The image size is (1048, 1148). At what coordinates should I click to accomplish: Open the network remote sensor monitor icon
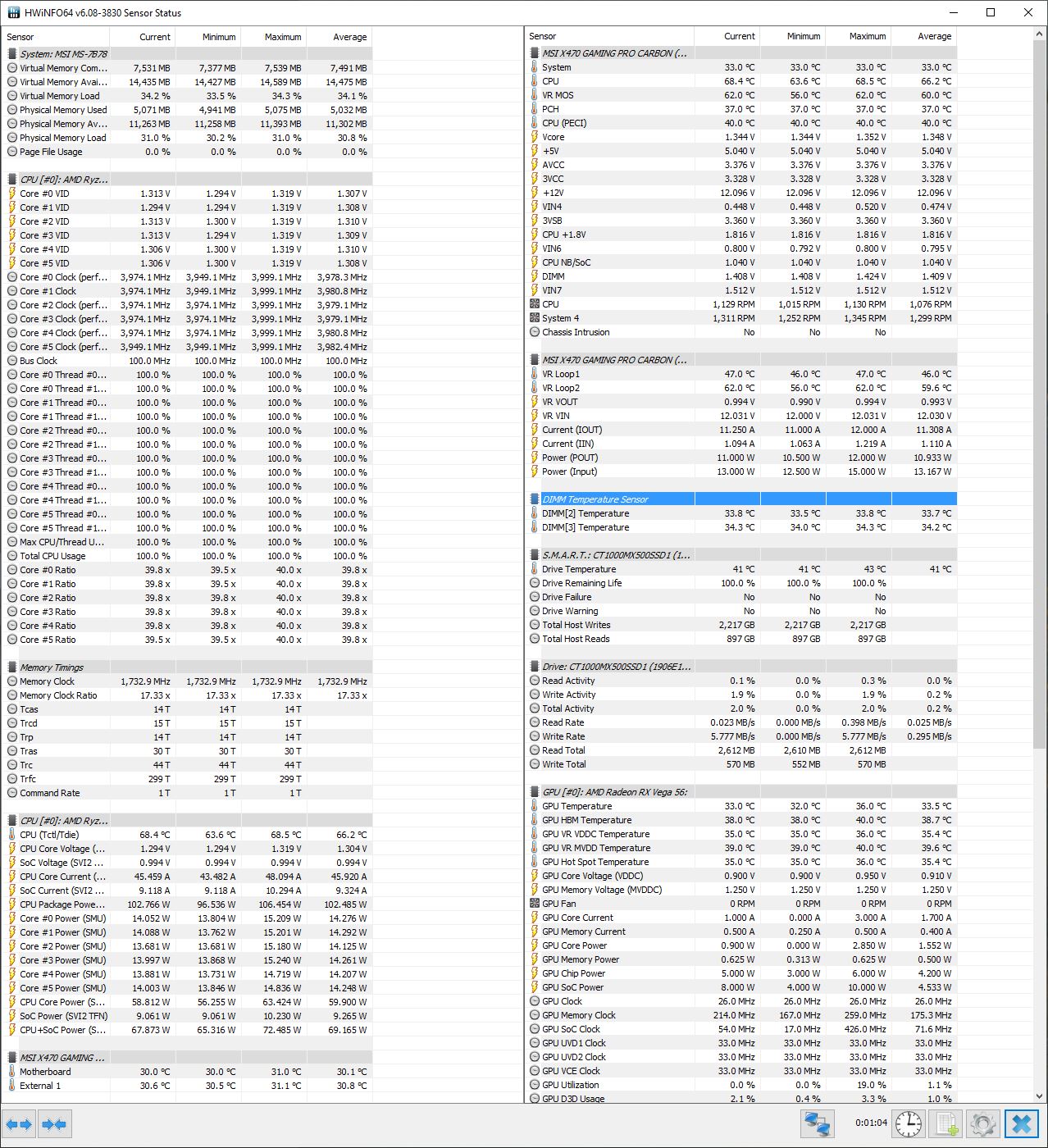click(817, 1123)
